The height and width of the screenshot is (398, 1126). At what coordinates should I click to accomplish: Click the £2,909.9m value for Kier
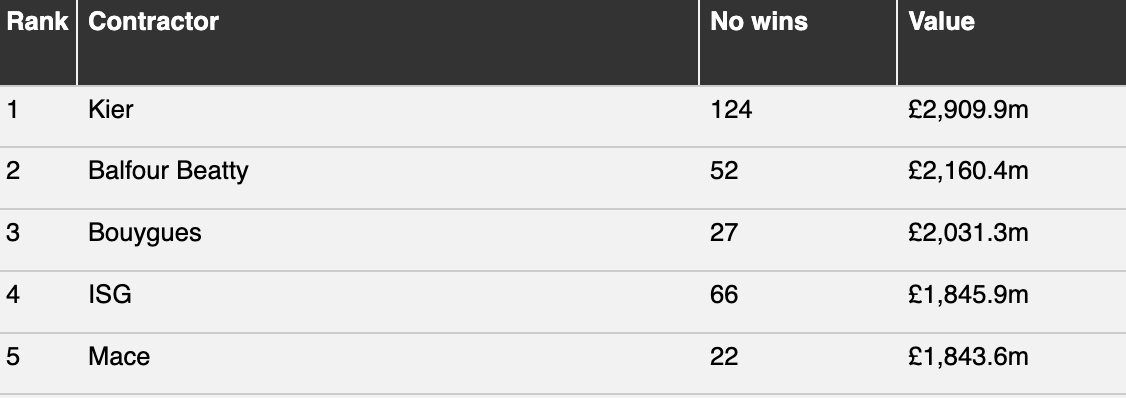click(x=968, y=109)
